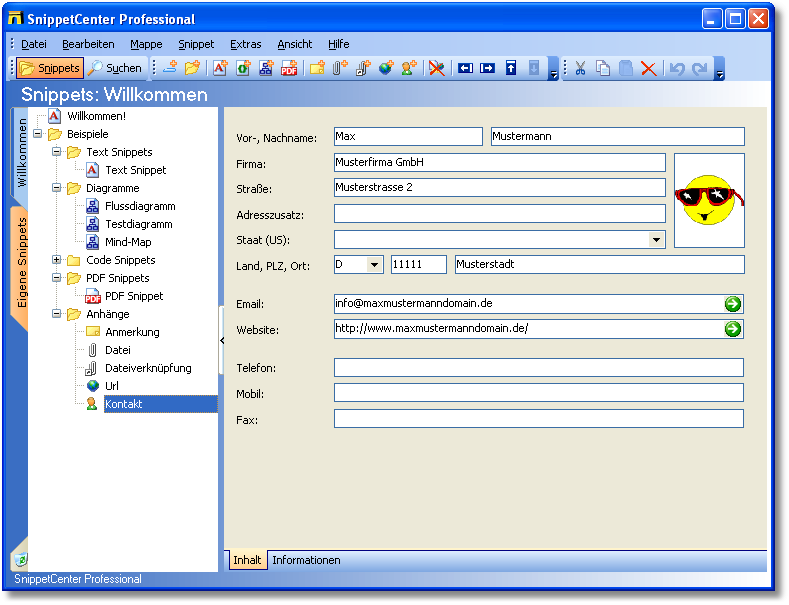Collapse the Beispiele folder
The image size is (789, 605).
pyautogui.click(x=38, y=134)
